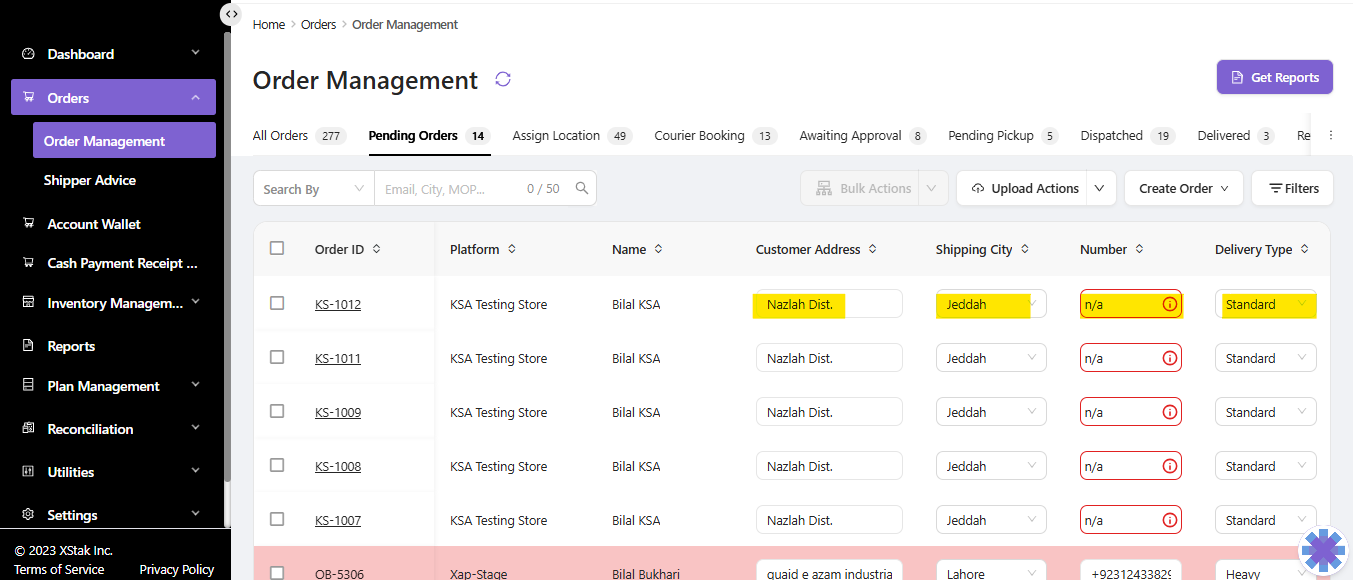1353x580 pixels.
Task: Collapse the sidebar using the arrow toggle
Action: click(x=231, y=14)
